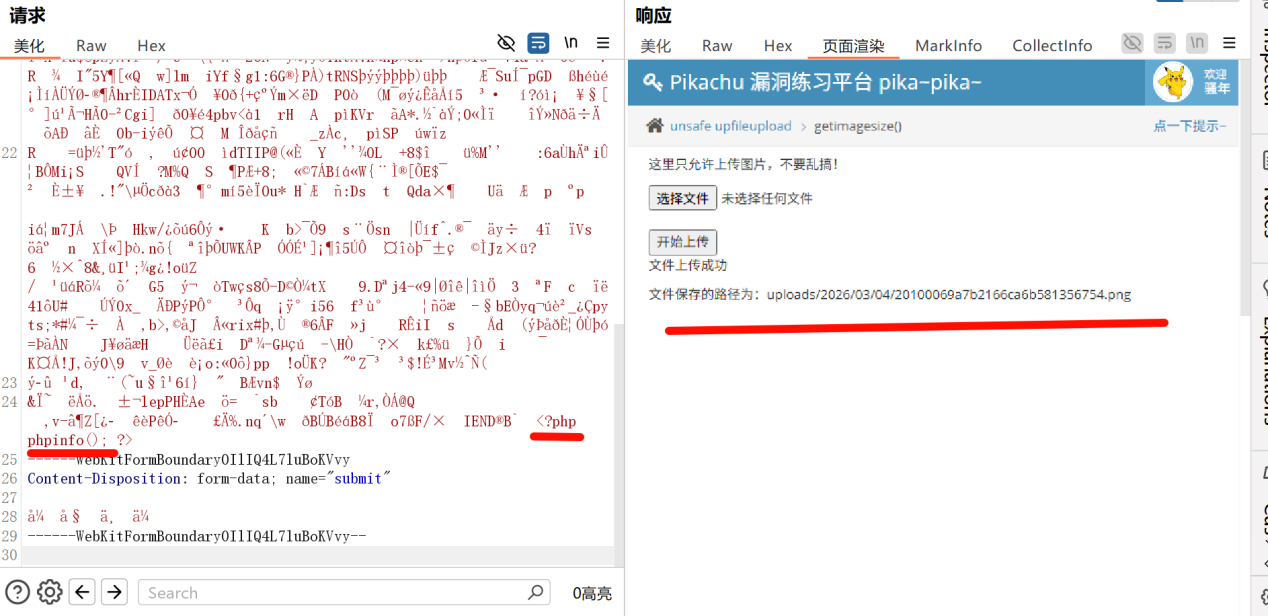
Task: Toggle the \n icon in response panel
Action: (x=1197, y=43)
